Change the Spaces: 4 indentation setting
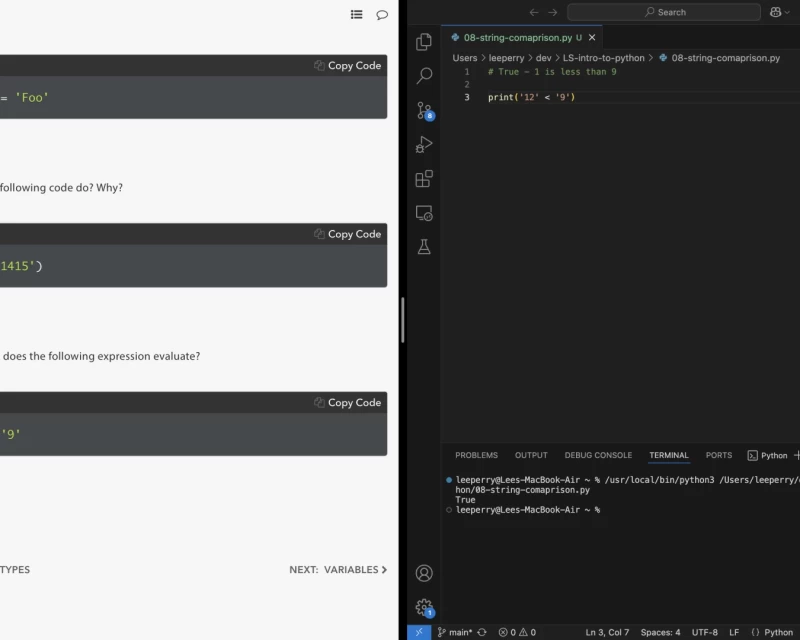 coord(660,632)
